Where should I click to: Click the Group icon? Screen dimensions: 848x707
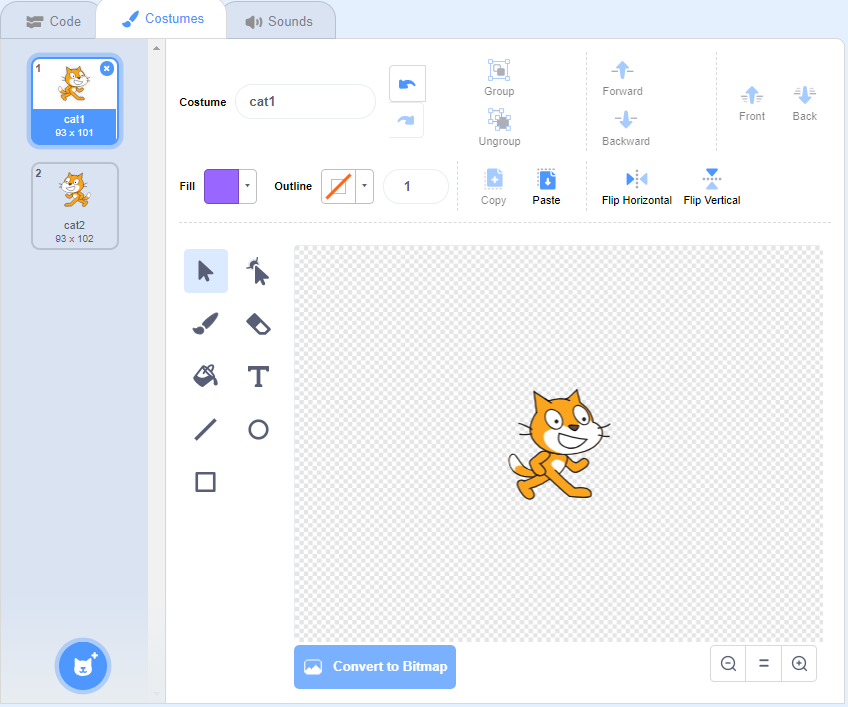coord(499,70)
